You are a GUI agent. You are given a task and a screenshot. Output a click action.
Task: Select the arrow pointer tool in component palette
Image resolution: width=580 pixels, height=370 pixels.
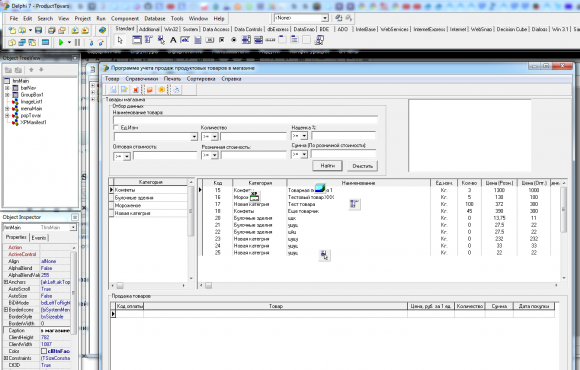point(120,40)
